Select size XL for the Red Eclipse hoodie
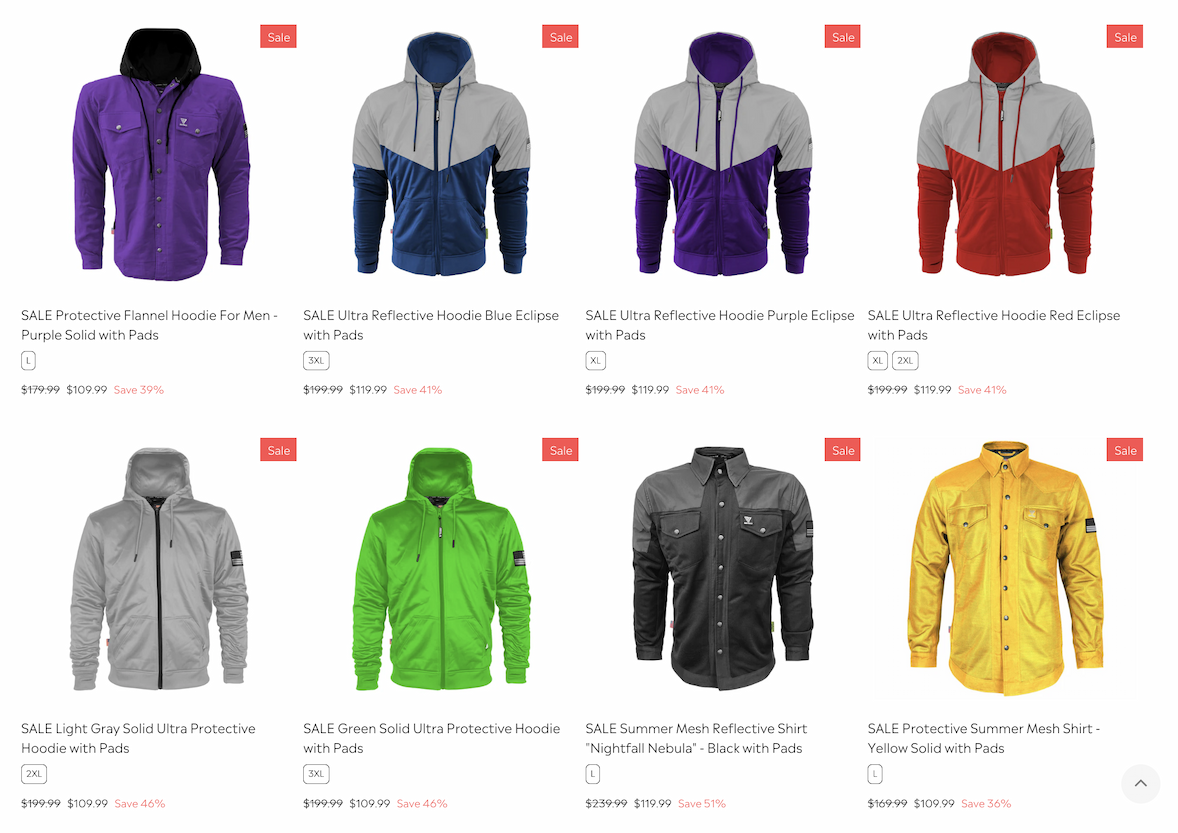This screenshot has height=833, width=1178. [x=877, y=361]
